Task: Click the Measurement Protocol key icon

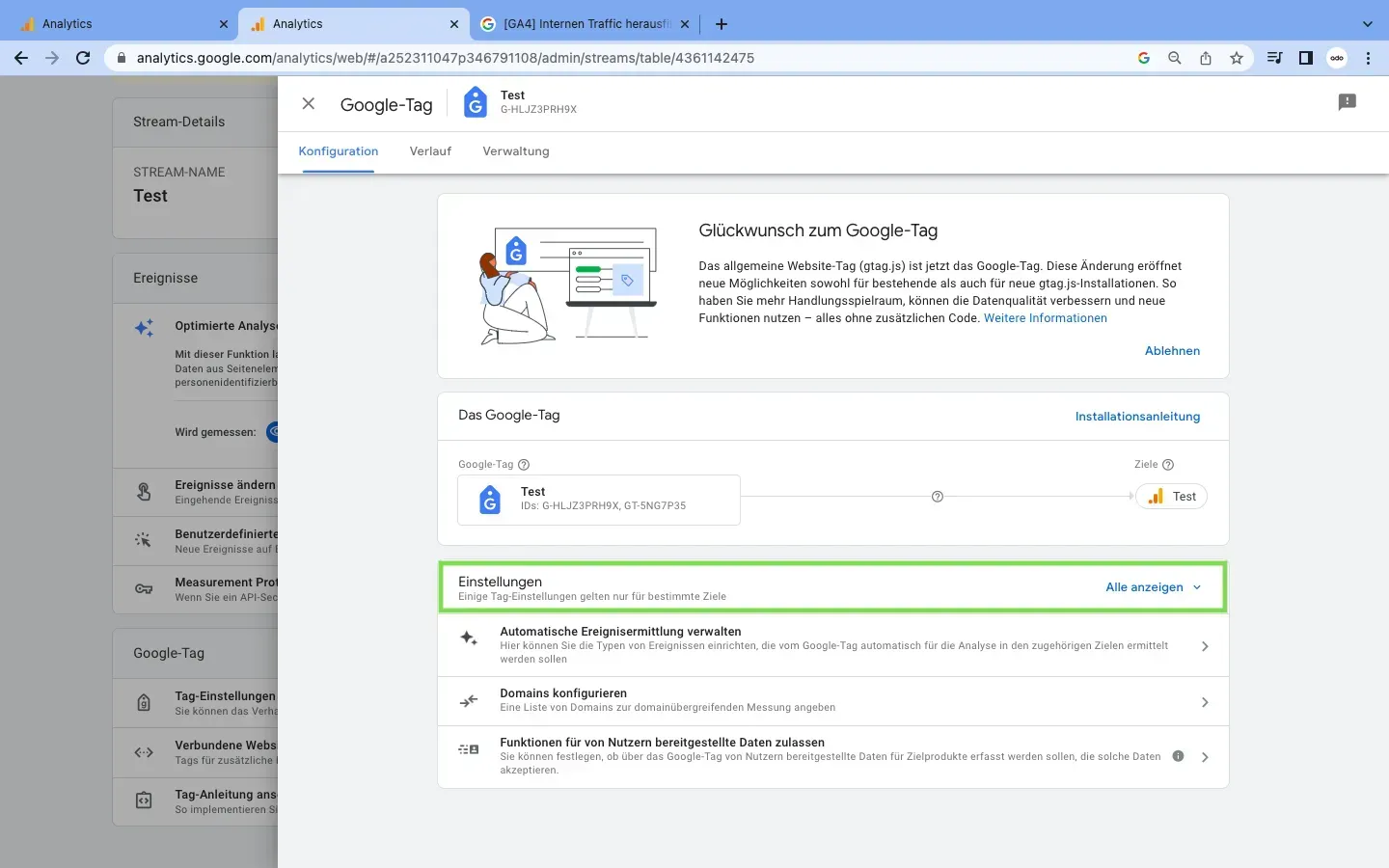Action: click(144, 589)
